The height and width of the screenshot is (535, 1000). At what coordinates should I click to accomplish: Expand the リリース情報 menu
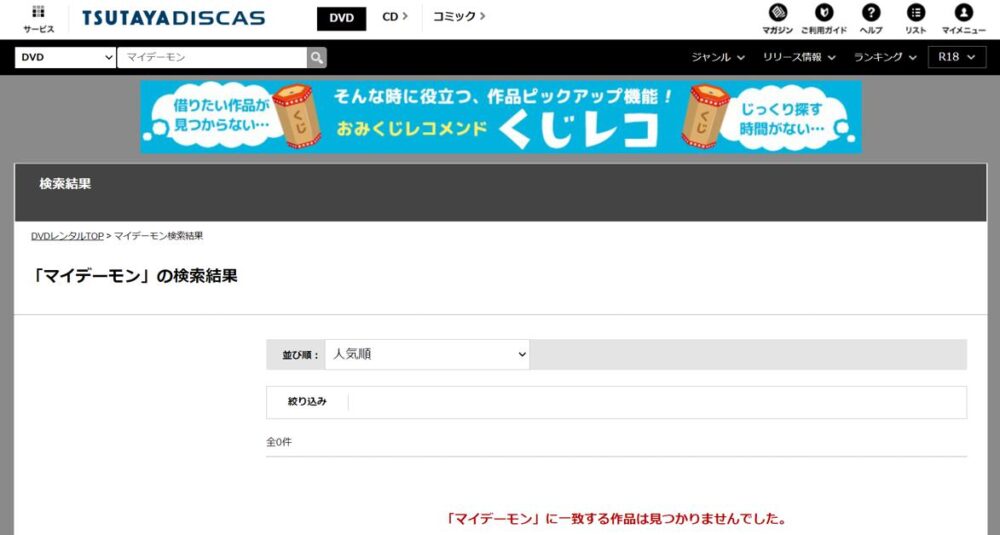799,57
